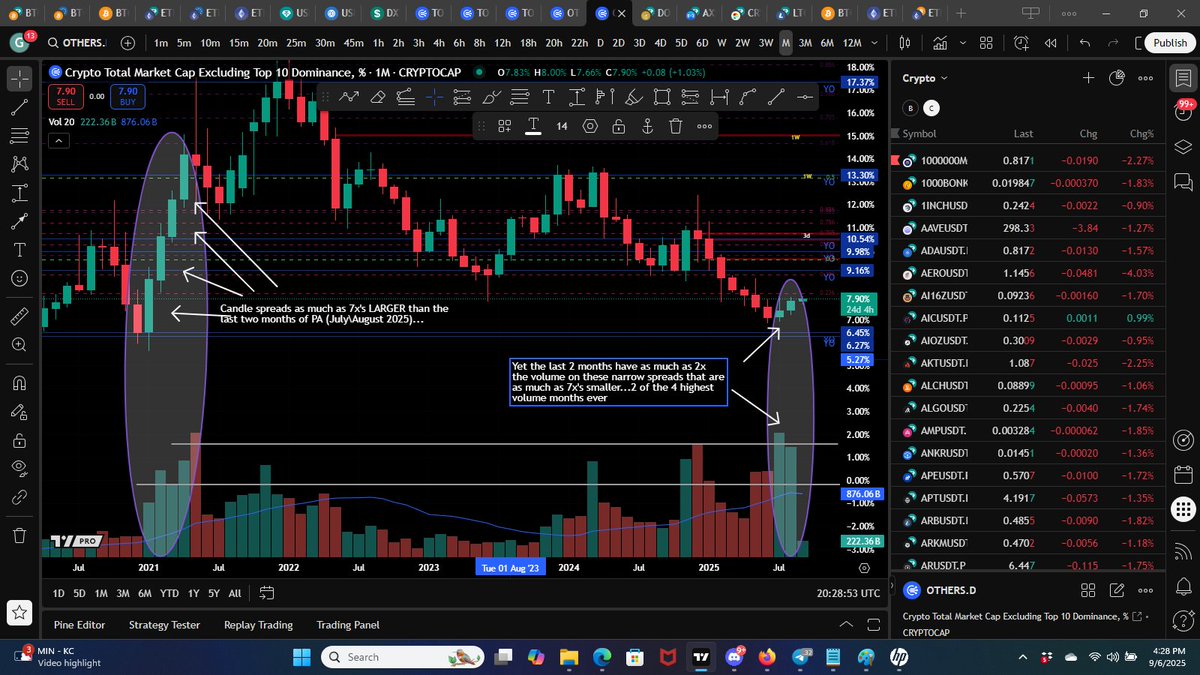The height and width of the screenshot is (675, 1200).
Task: Toggle the lock icon on the floating toolbar
Action: click(x=618, y=126)
